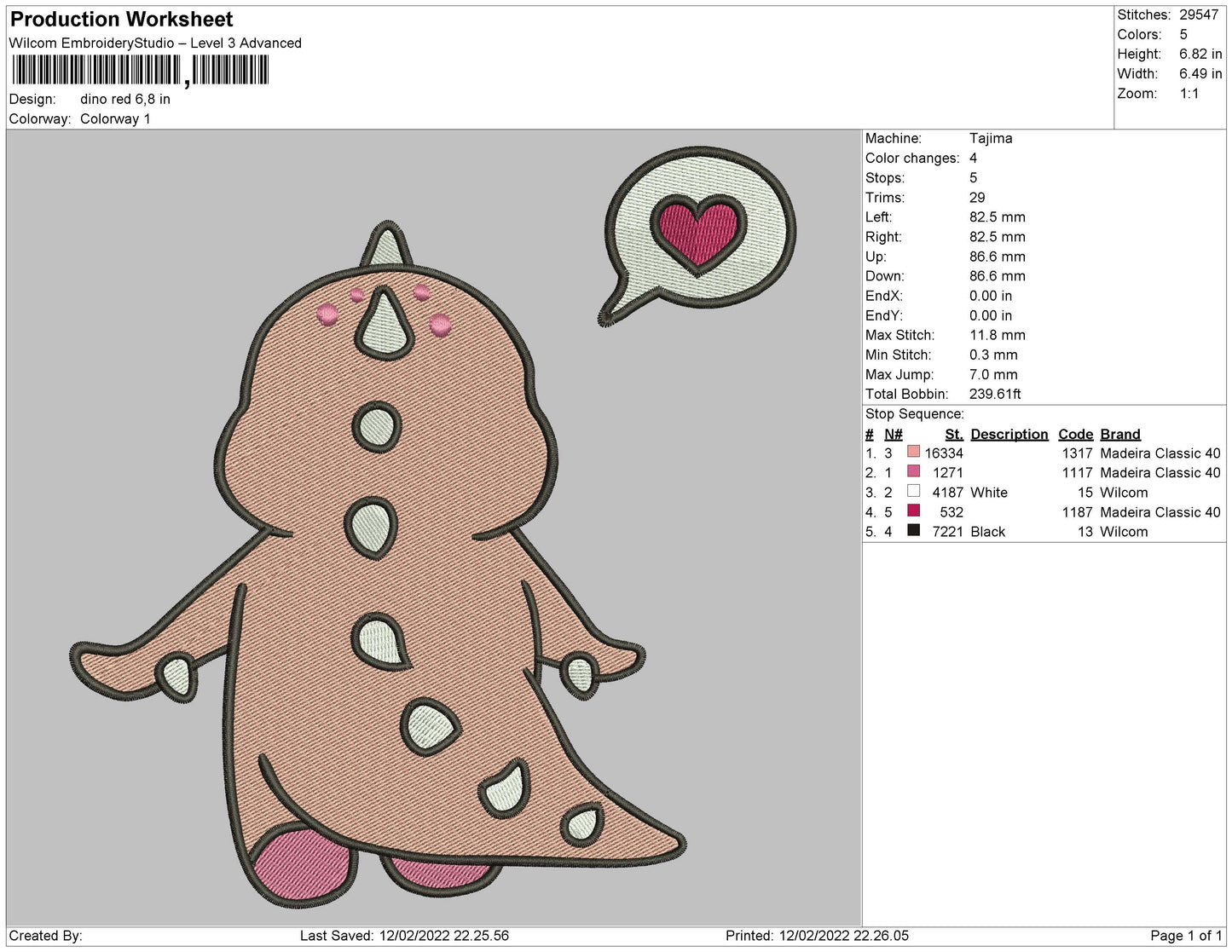Click the 'EndX:' value '0.00 in'

991,296
